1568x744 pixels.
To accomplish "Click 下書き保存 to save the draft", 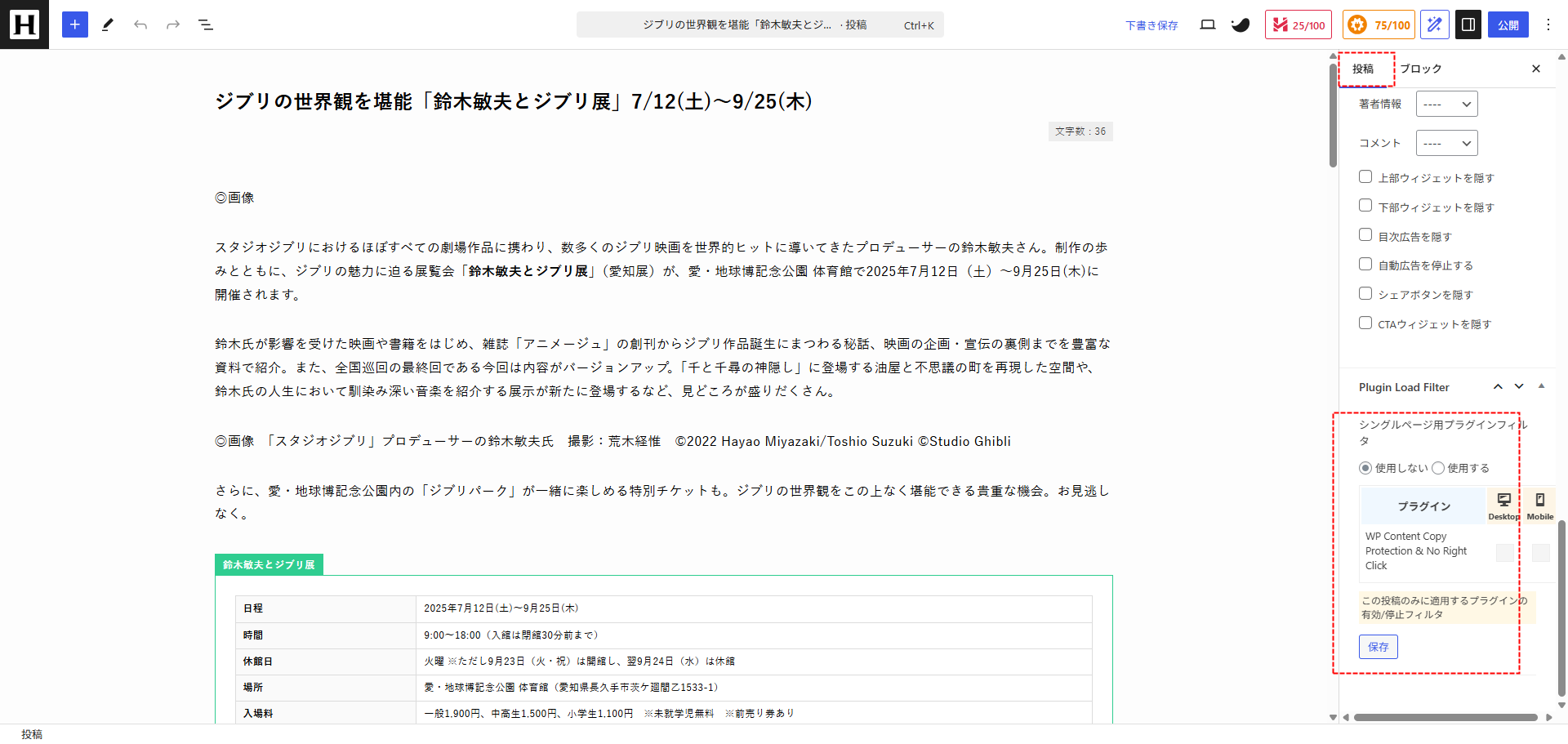I will point(1151,25).
